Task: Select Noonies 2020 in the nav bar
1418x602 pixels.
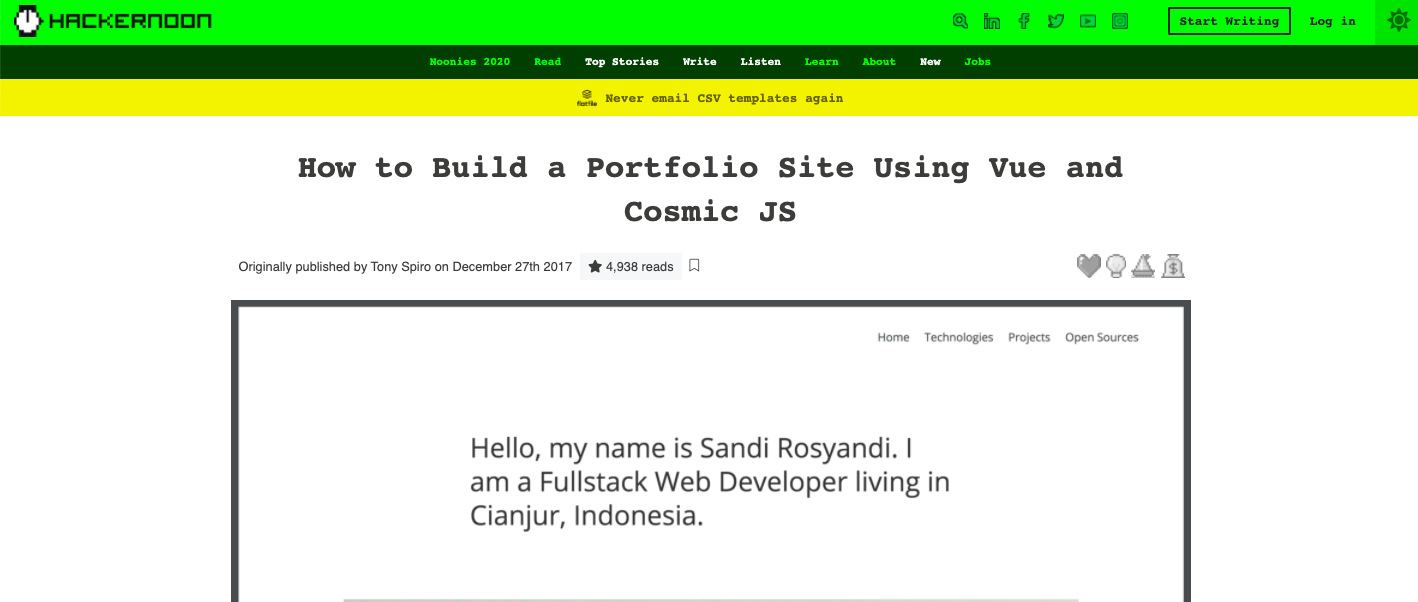Action: click(x=469, y=62)
